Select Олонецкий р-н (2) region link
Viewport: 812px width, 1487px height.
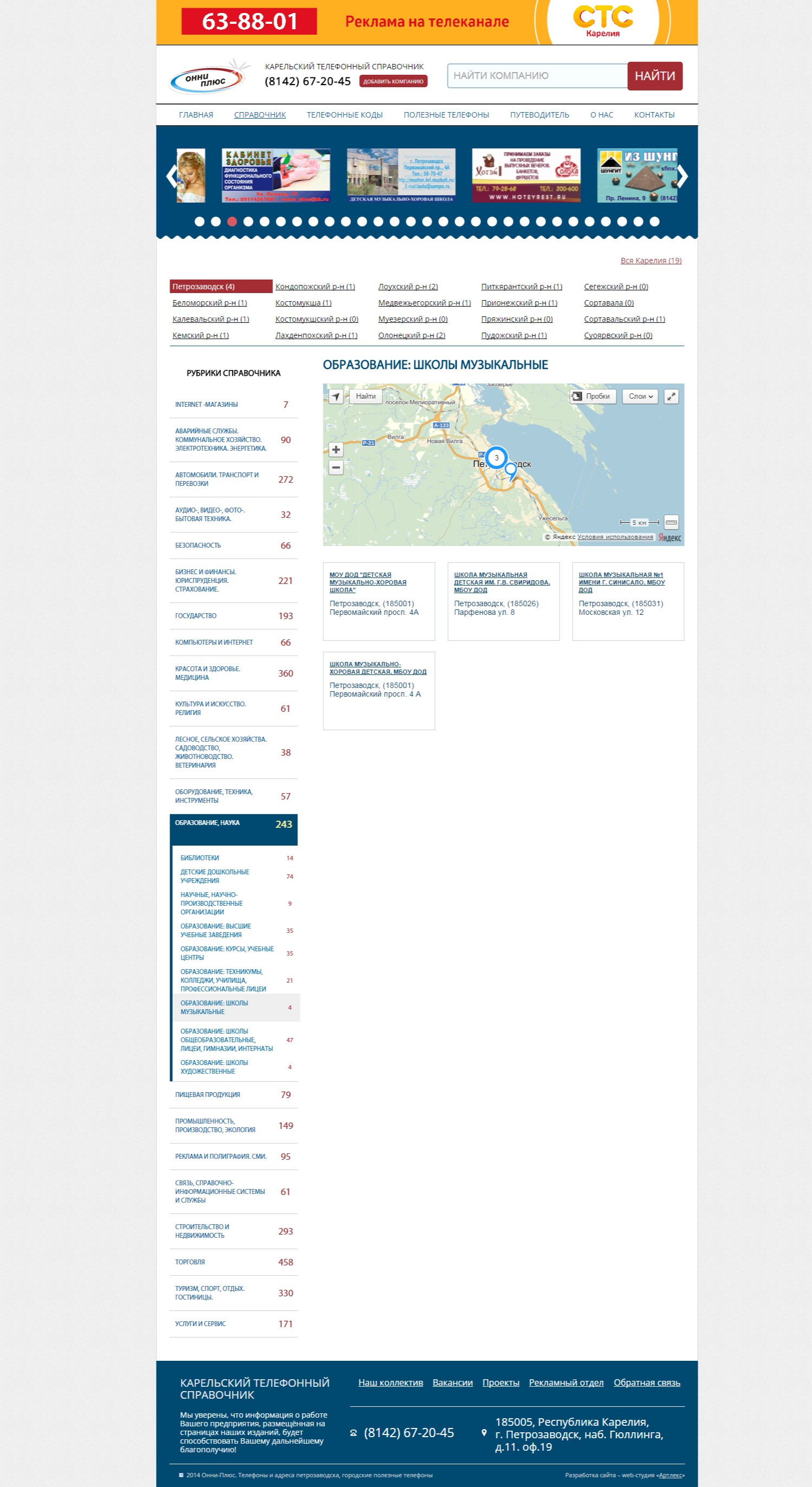coord(412,335)
